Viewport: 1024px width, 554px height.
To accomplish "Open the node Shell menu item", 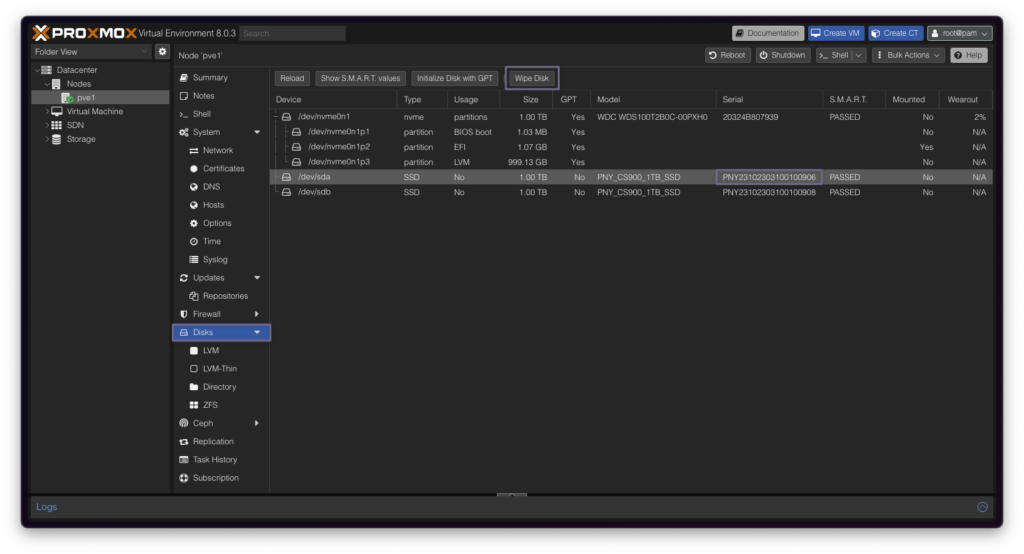I will click(x=201, y=114).
